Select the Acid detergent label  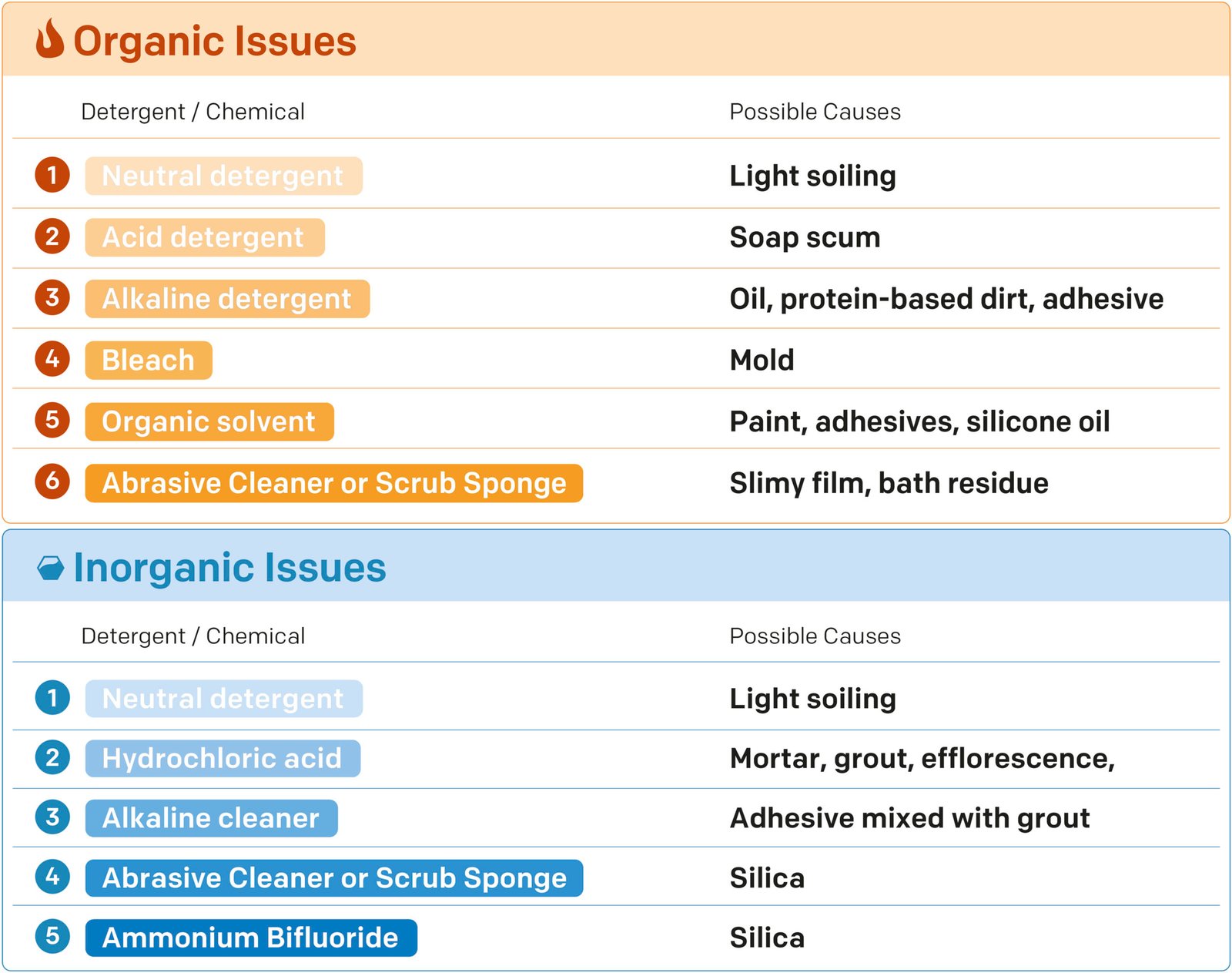pos(205,237)
